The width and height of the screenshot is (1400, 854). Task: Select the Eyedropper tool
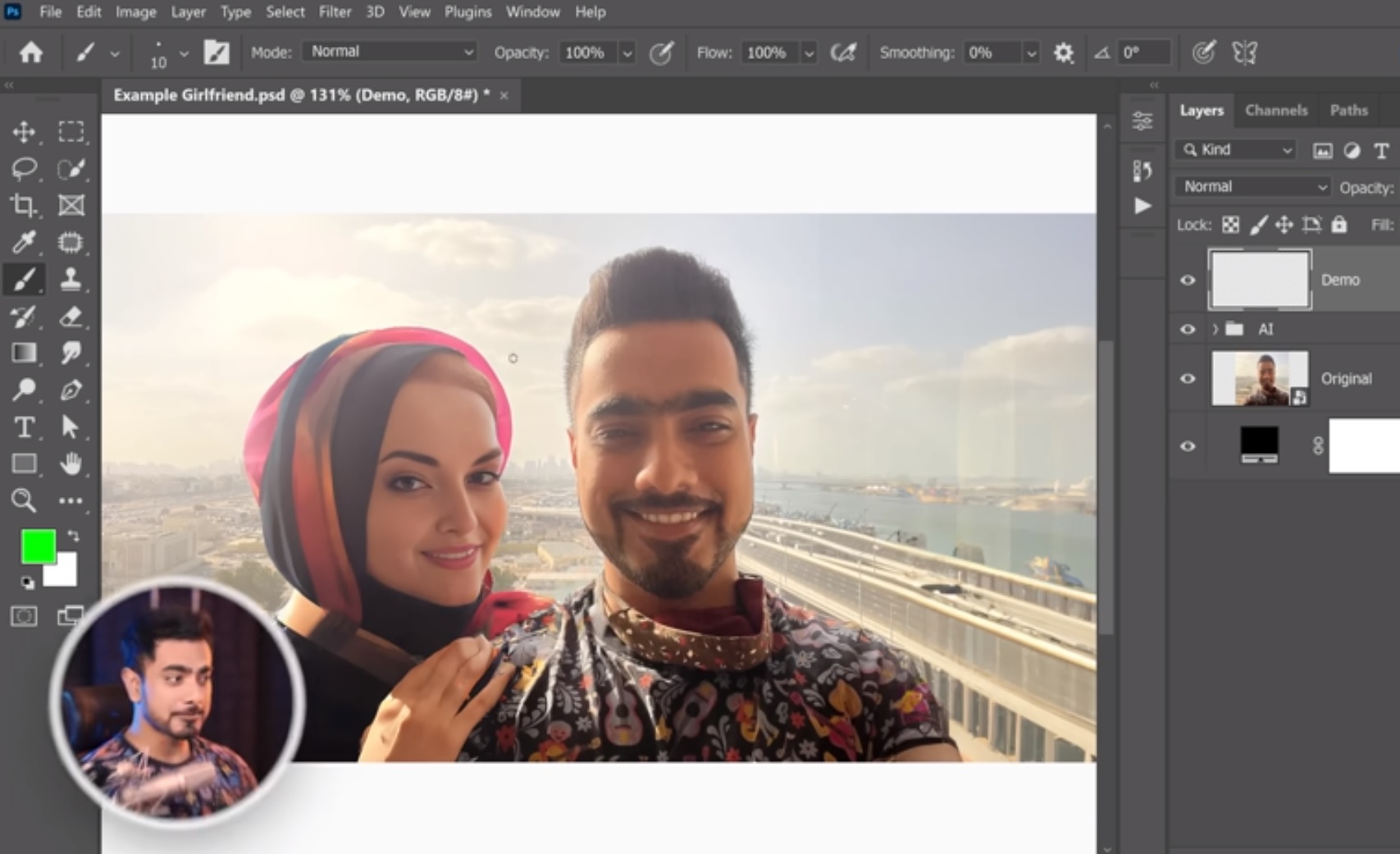click(x=24, y=242)
